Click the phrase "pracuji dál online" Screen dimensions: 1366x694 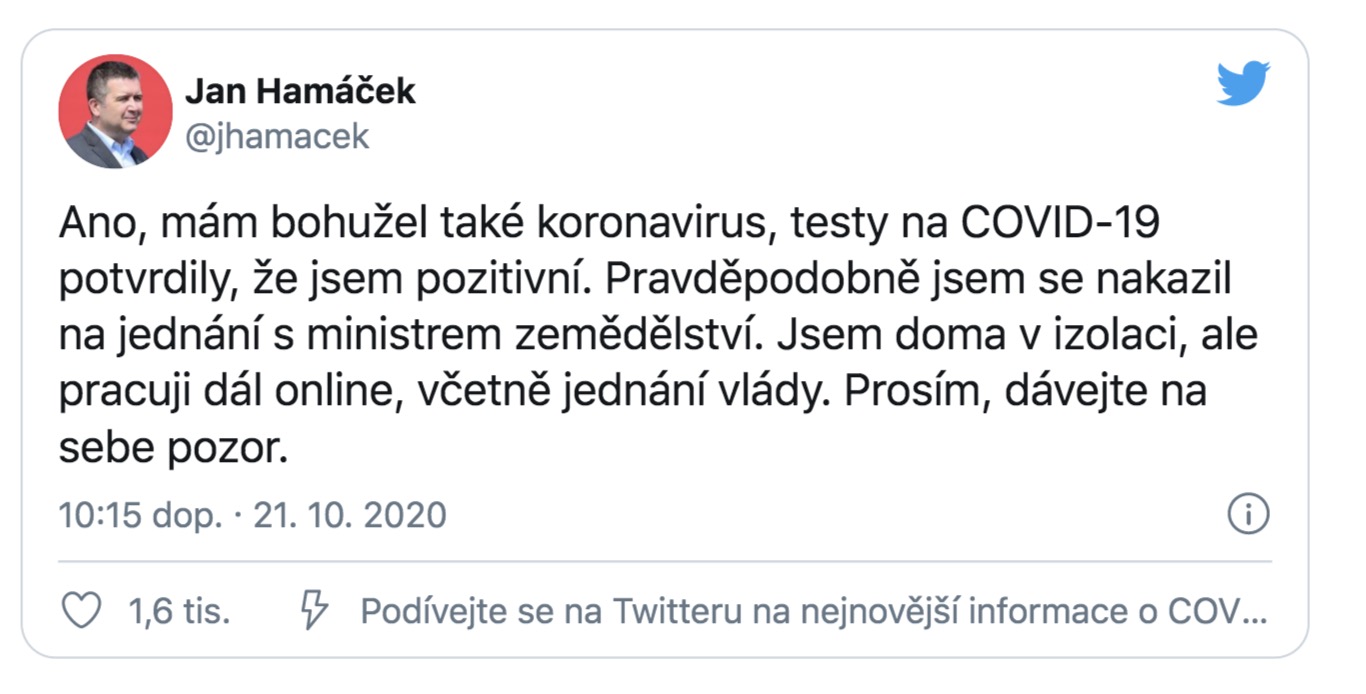point(209,392)
